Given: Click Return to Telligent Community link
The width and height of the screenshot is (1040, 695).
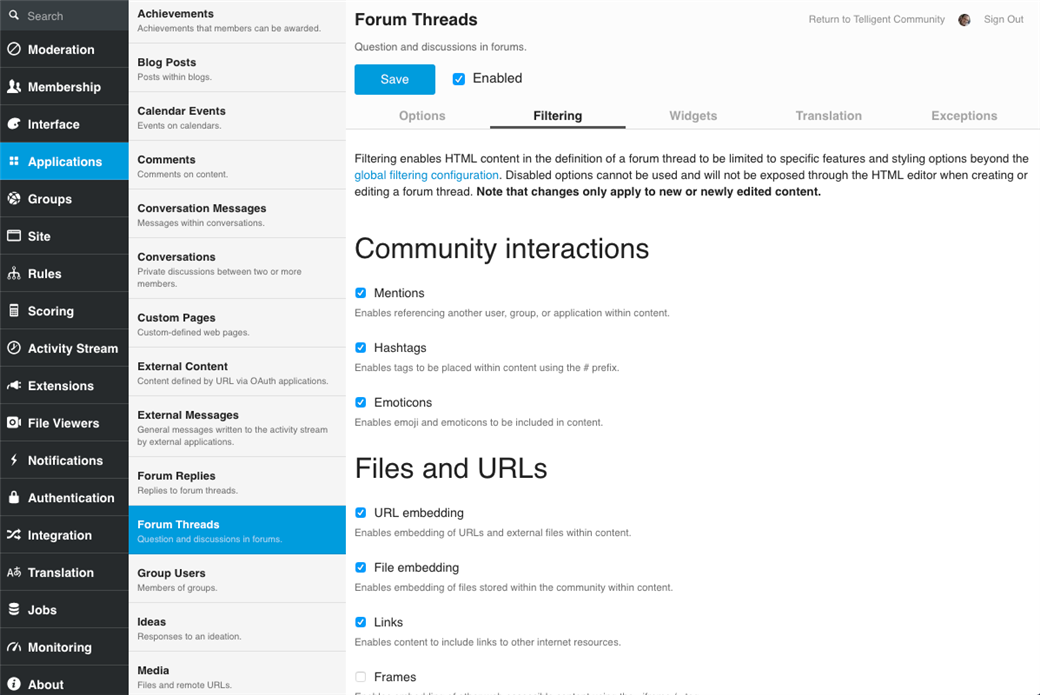Looking at the screenshot, I should tap(877, 19).
